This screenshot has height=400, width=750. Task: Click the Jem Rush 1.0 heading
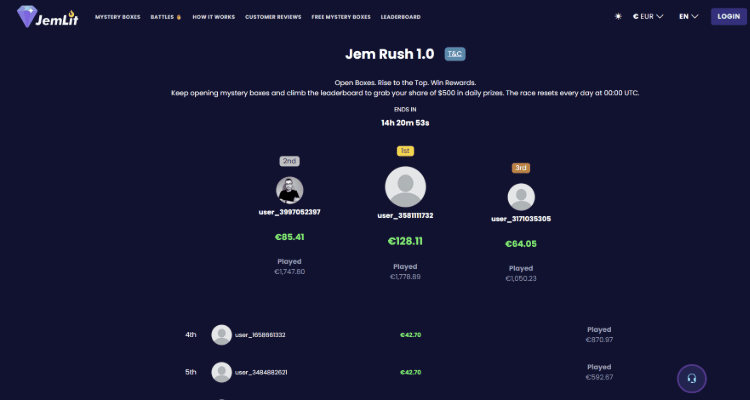390,54
